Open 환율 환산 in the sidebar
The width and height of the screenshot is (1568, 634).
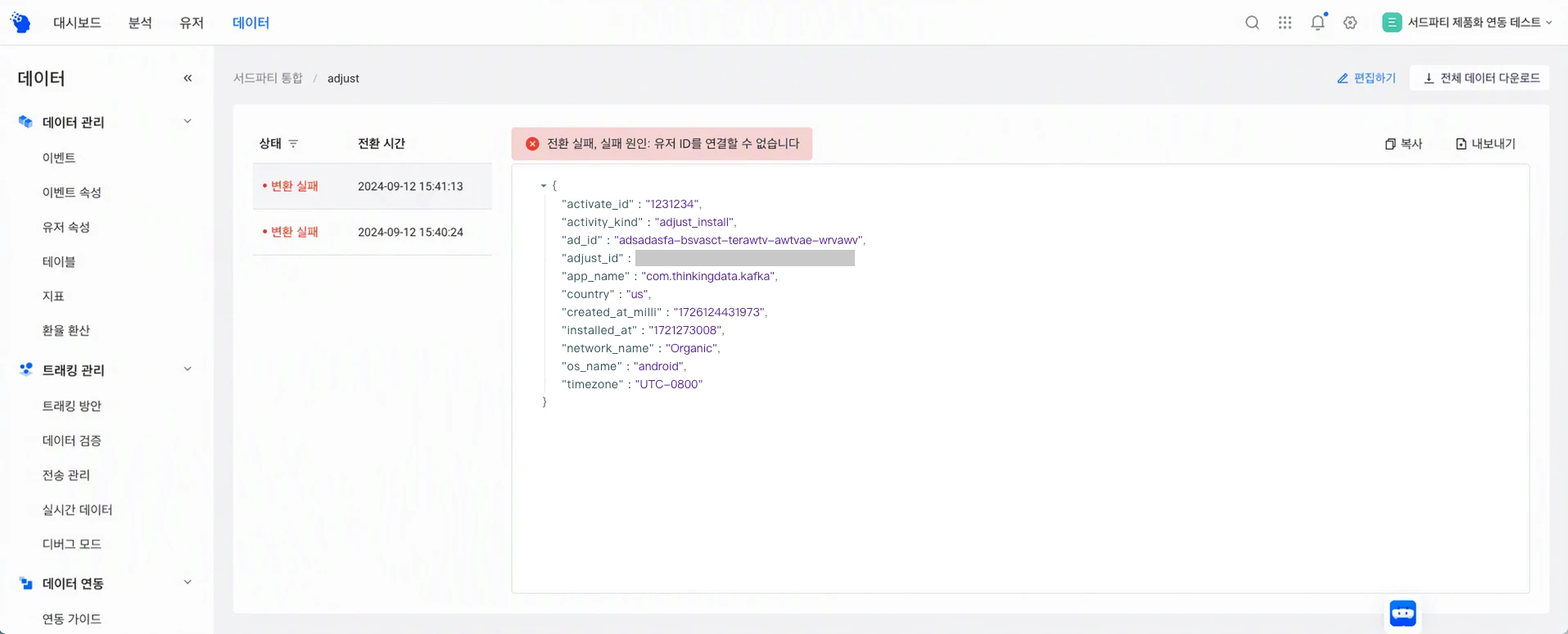click(66, 330)
